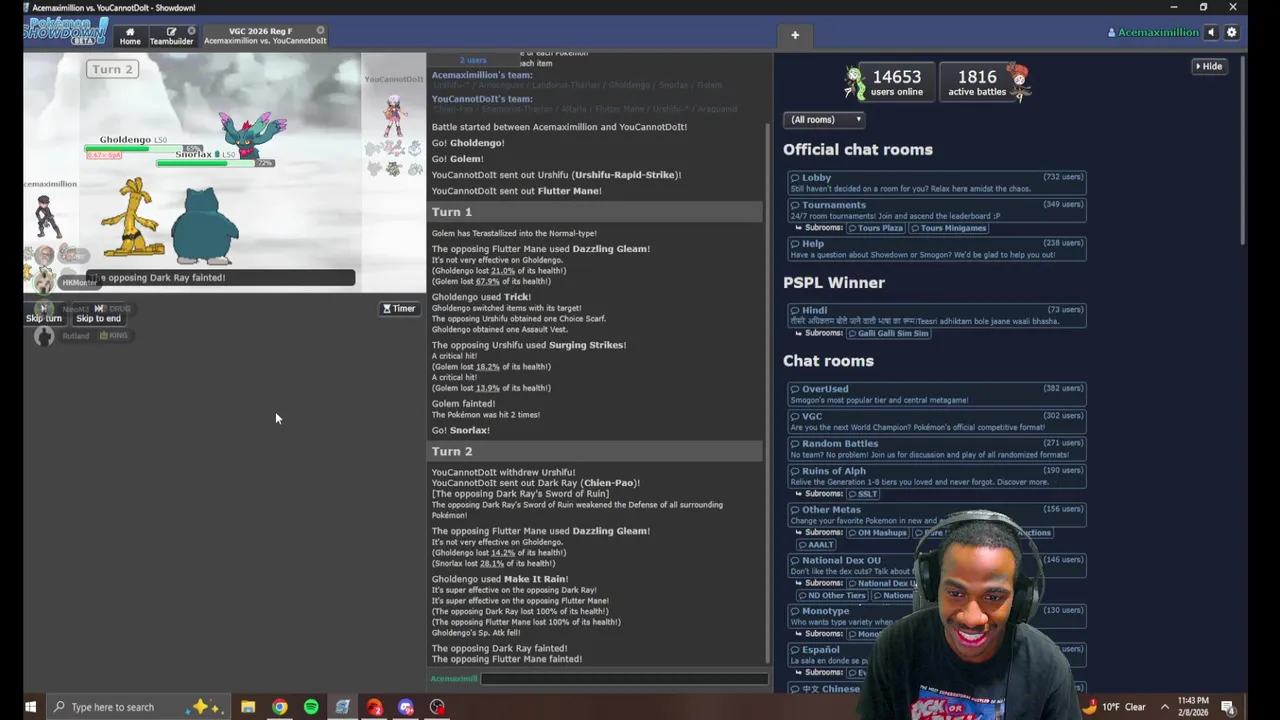The height and width of the screenshot is (720, 1280).
Task: Open Chrome from taskbar
Action: pos(280,707)
